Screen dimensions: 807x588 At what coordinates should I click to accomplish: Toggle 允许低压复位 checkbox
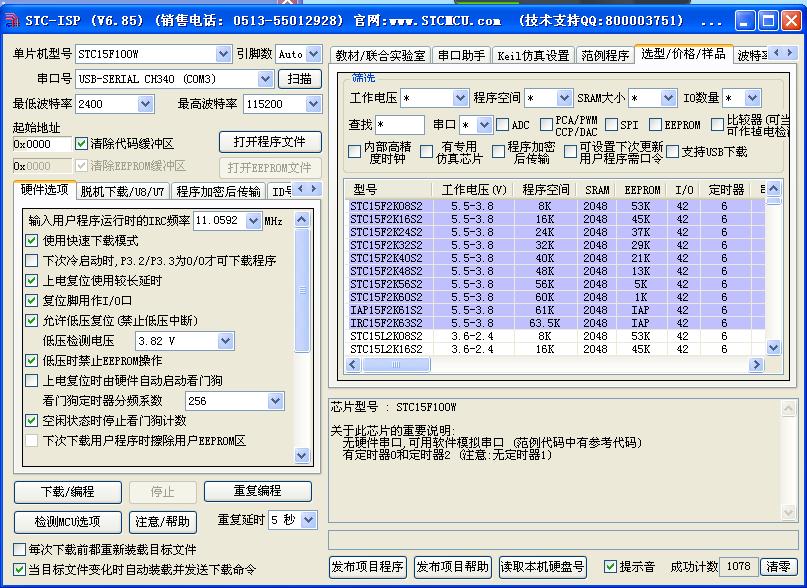[x=31, y=321]
